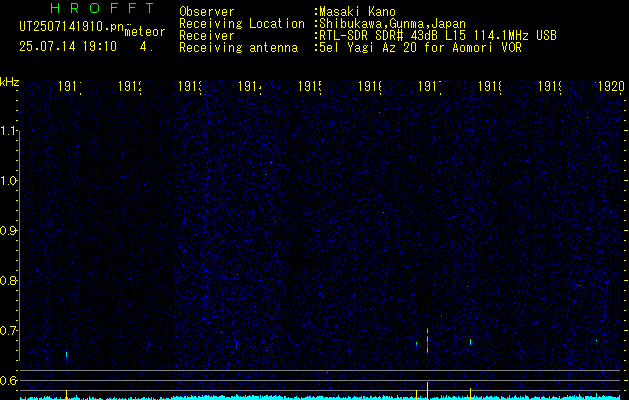This screenshot has height=400, width=629.
Task: Click the 1920 time axis label
Action: [611, 86]
